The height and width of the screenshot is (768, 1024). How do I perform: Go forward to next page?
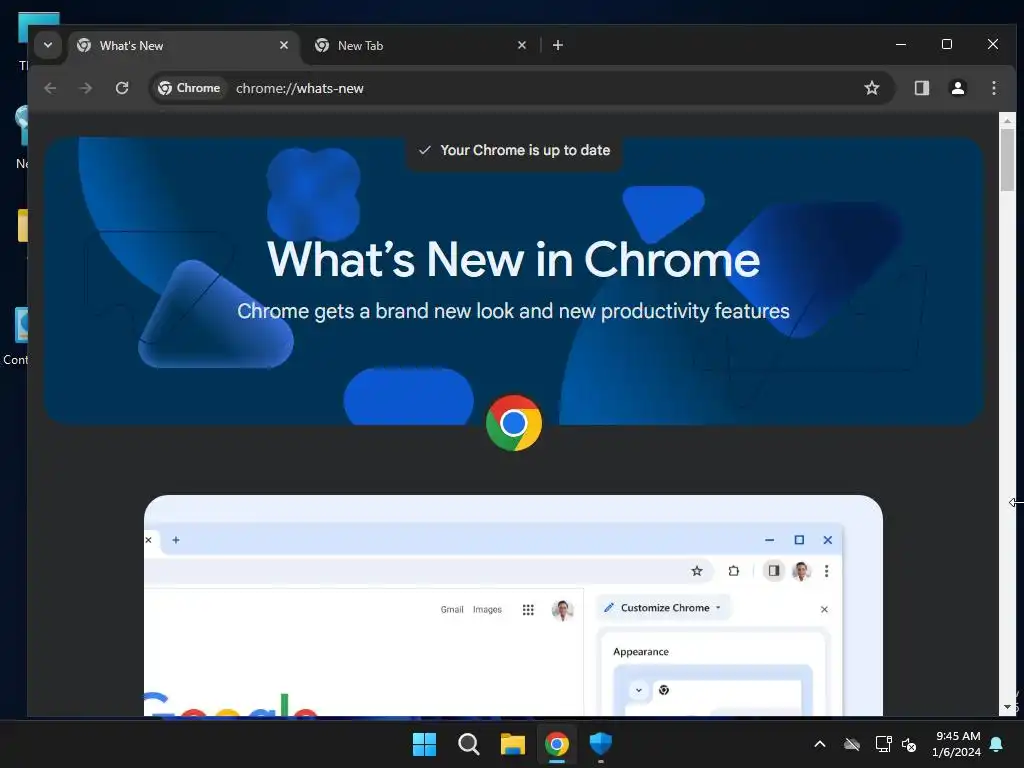[x=86, y=88]
